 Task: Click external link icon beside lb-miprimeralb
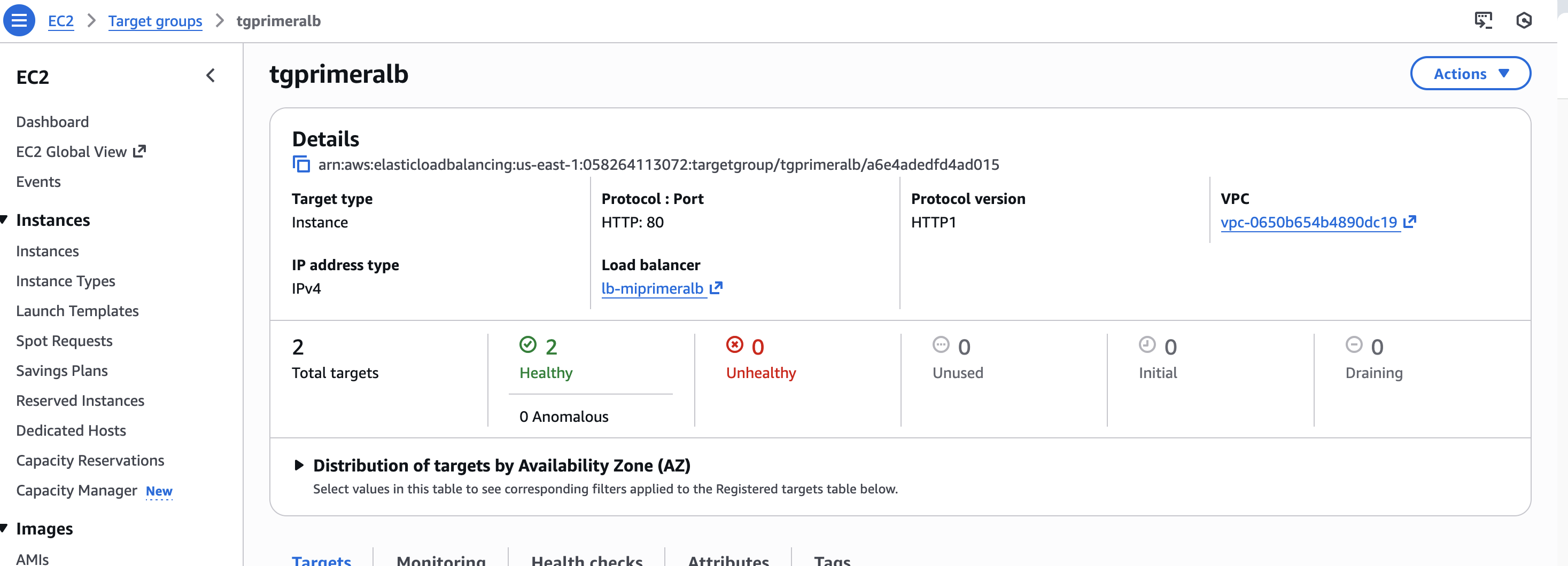click(x=717, y=288)
